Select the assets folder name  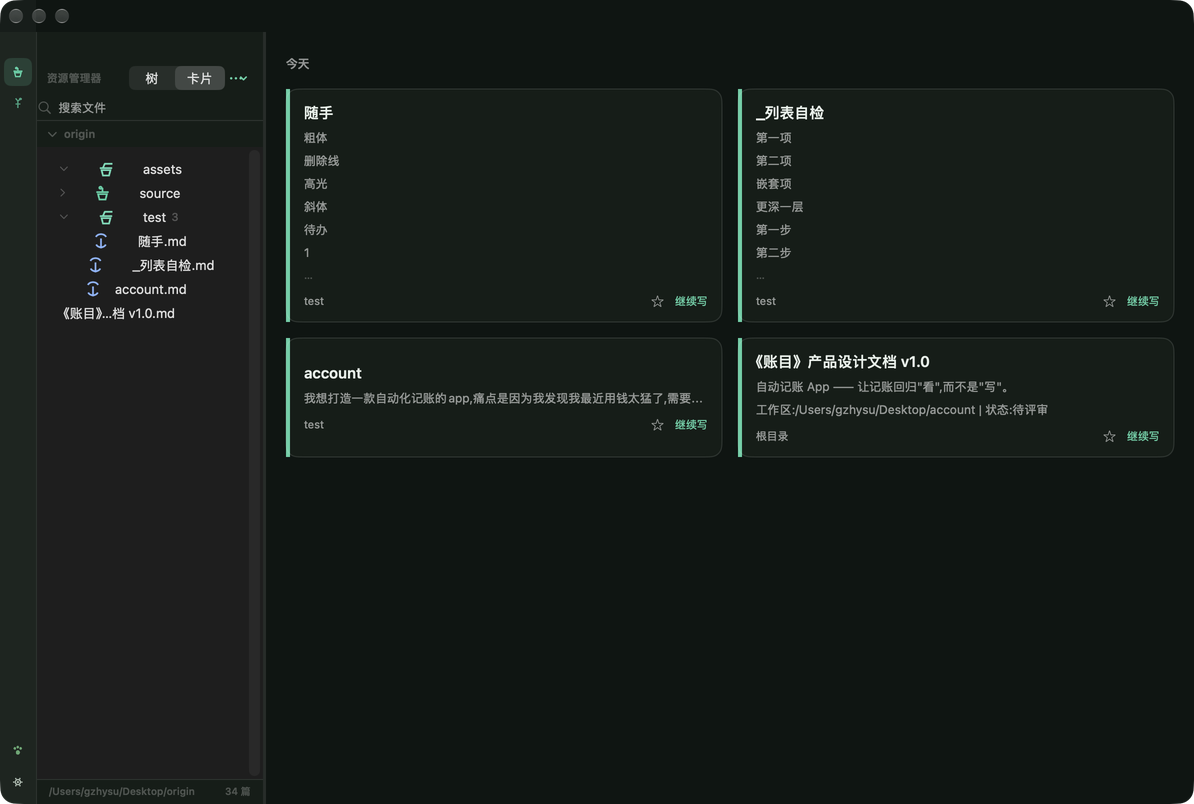162,169
